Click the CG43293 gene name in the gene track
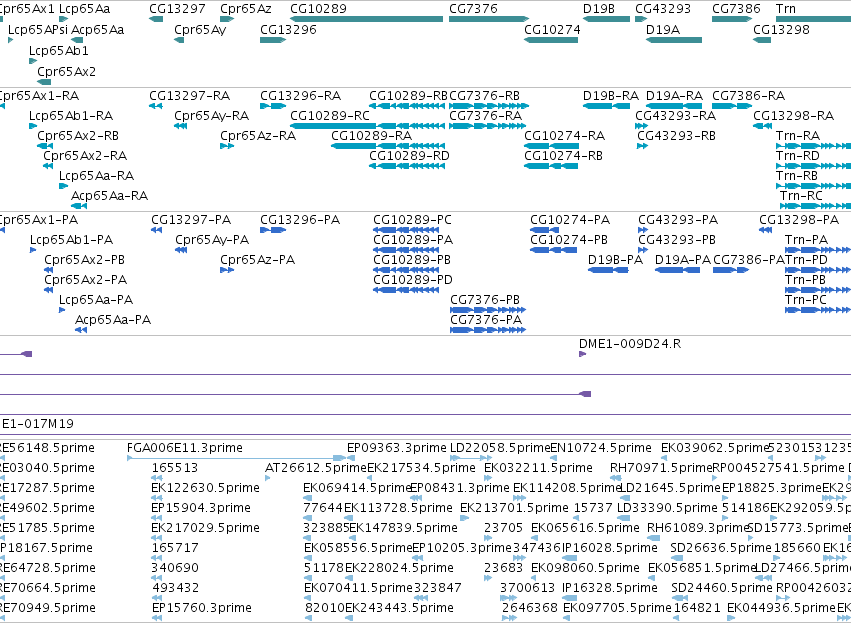The height and width of the screenshot is (623, 851). pos(663,9)
